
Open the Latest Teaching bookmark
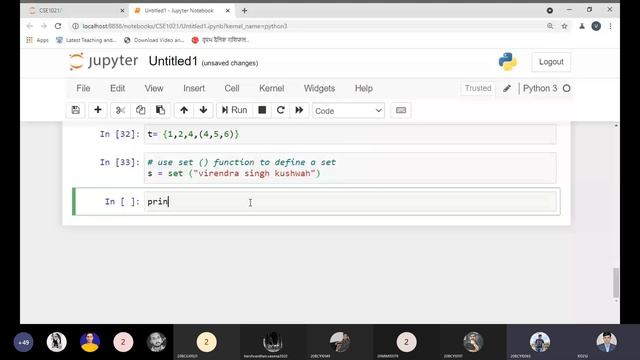(x=86, y=40)
